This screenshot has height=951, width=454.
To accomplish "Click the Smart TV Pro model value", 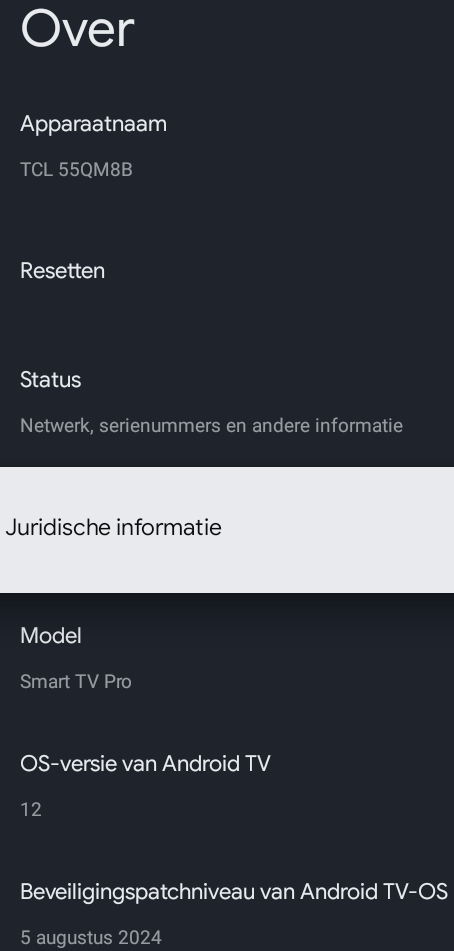I will (76, 682).
